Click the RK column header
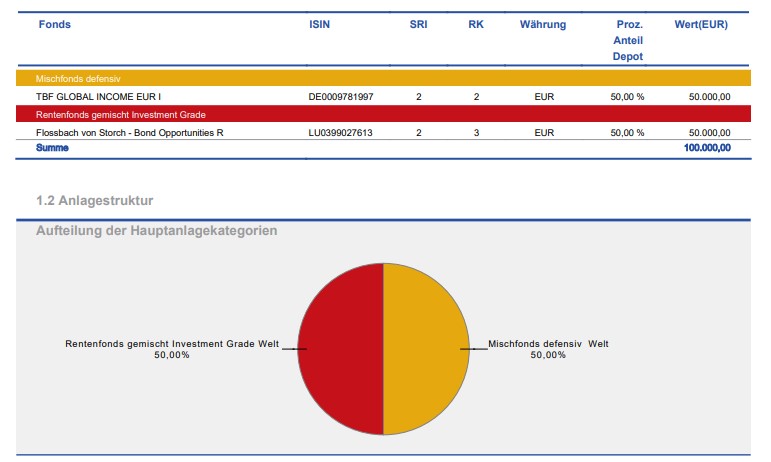 [x=476, y=24]
